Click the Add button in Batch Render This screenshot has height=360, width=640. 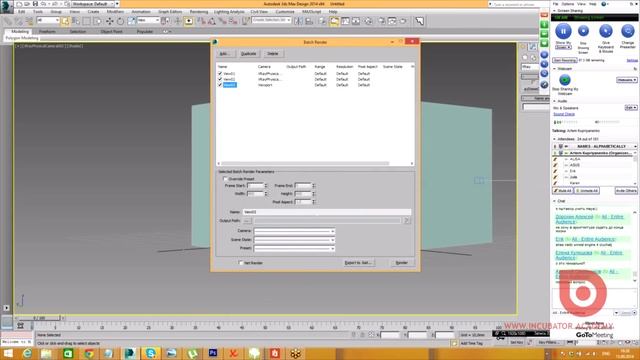click(x=224, y=54)
